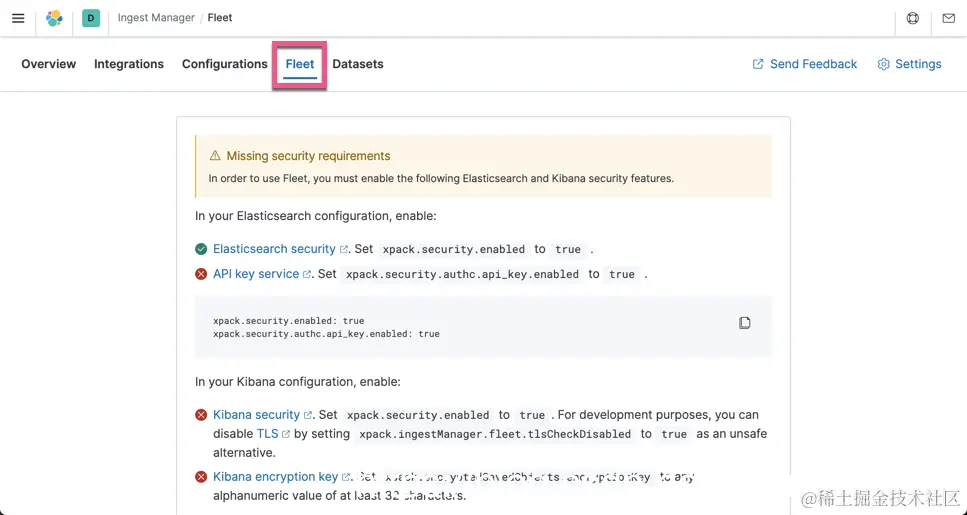Viewport: 967px width, 515px height.
Task: Click external-link icon after Kibana security
Action: click(x=308, y=415)
